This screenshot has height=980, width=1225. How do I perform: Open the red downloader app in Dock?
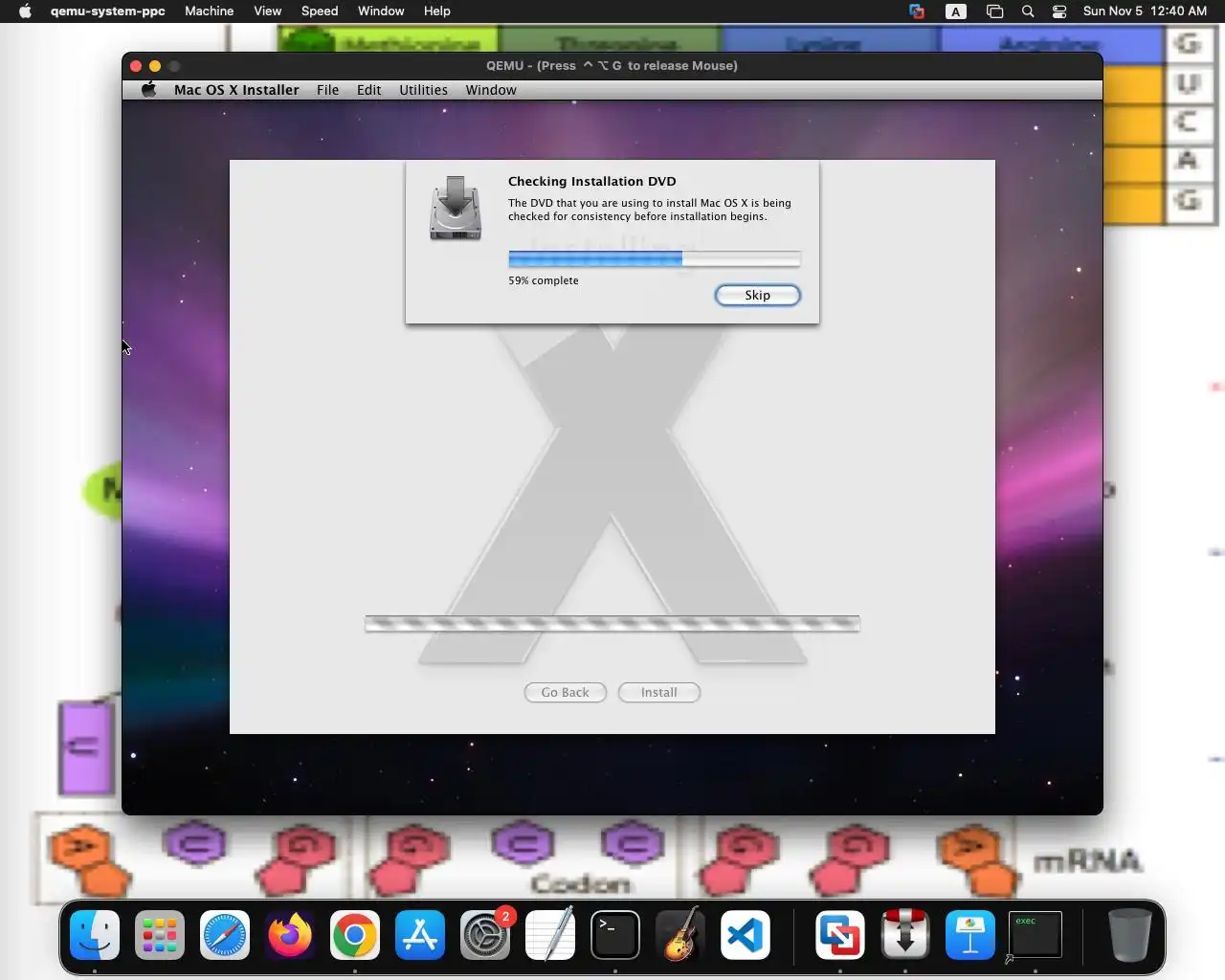(x=905, y=934)
